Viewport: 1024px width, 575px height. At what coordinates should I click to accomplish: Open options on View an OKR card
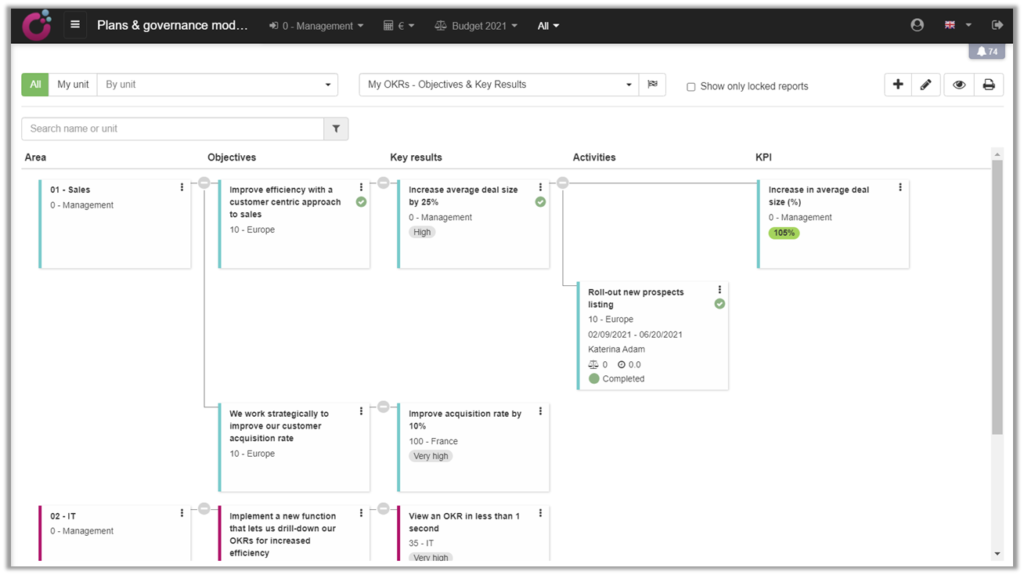540,514
